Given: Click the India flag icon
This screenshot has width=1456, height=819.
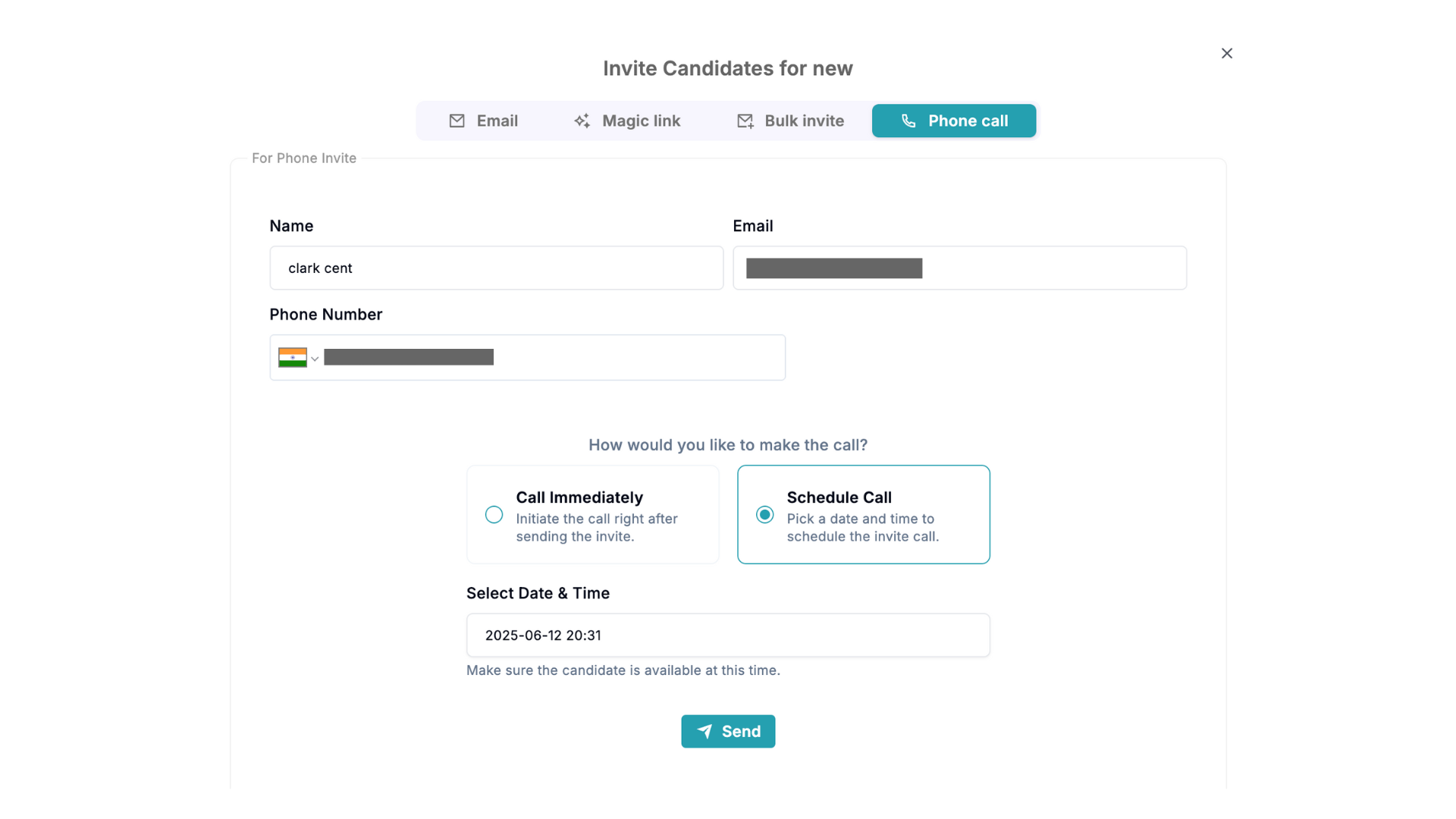Looking at the screenshot, I should point(293,357).
